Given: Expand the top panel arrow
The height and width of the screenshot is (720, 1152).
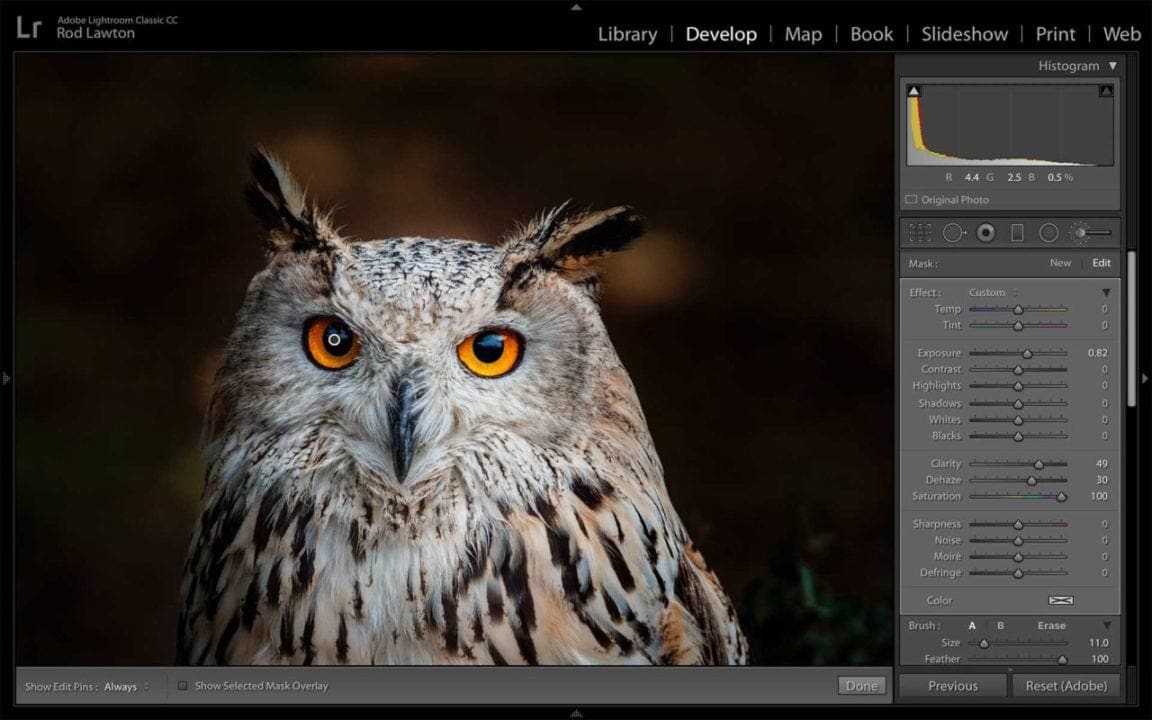Looking at the screenshot, I should pos(576,7).
